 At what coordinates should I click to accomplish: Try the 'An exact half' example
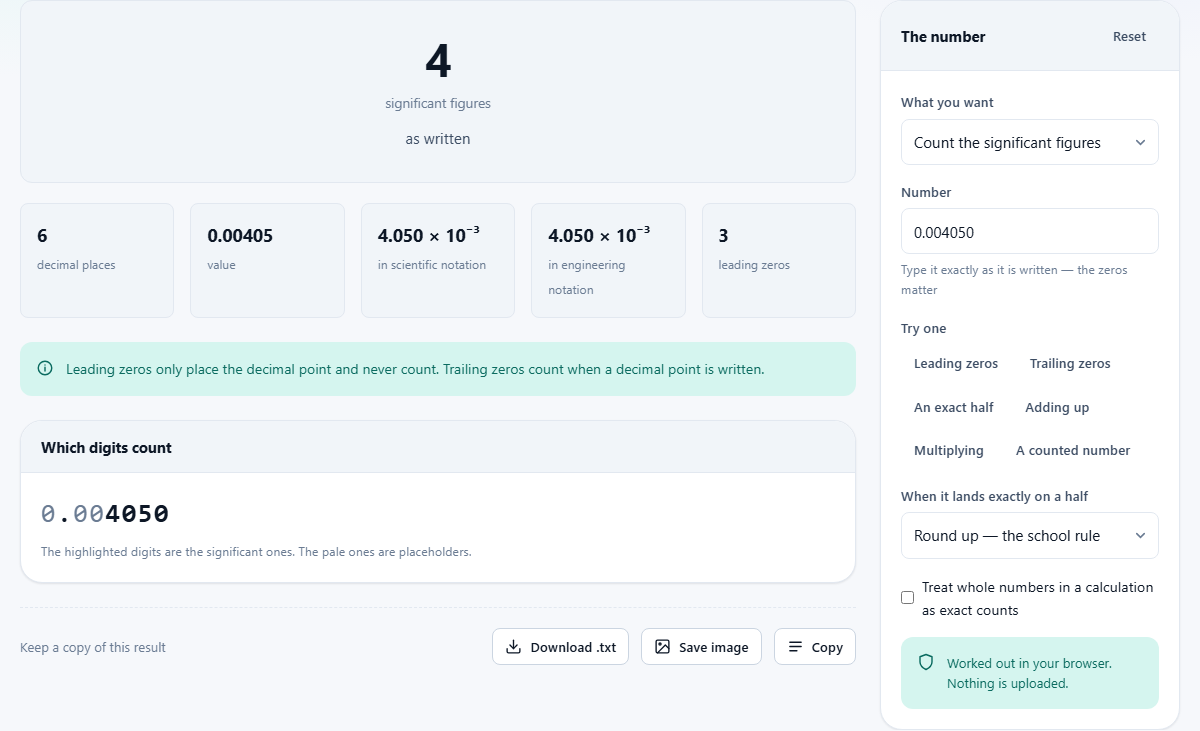pos(954,407)
